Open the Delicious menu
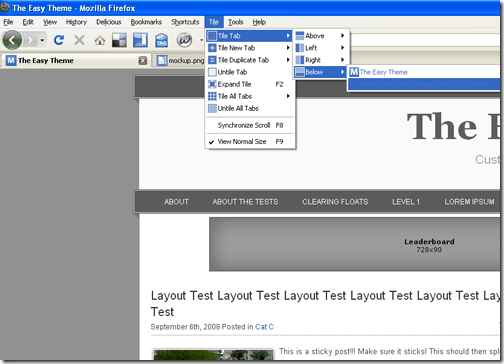 click(x=109, y=22)
